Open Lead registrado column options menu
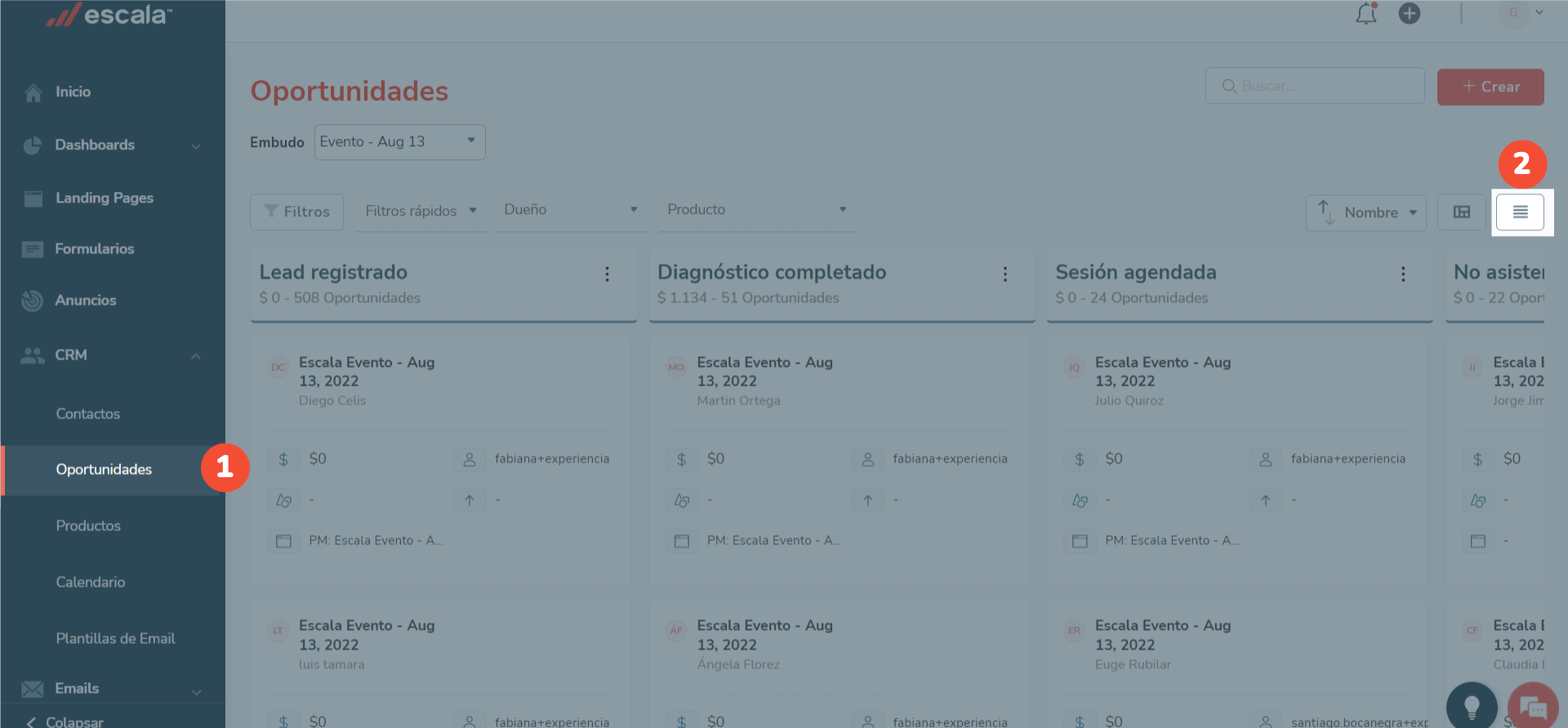This screenshot has width=1568, height=728. click(607, 275)
